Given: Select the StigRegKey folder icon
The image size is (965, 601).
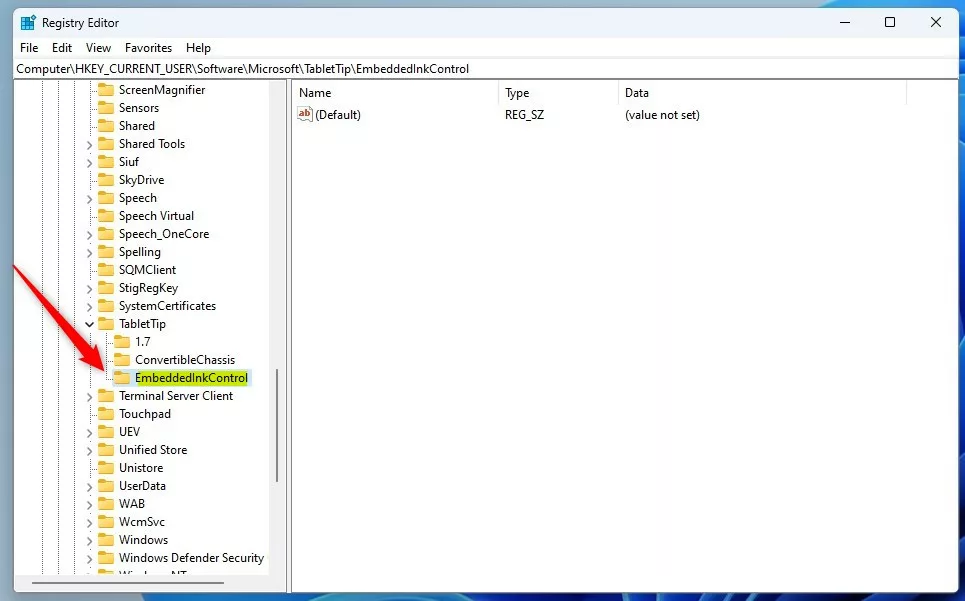Looking at the screenshot, I should pos(106,288).
